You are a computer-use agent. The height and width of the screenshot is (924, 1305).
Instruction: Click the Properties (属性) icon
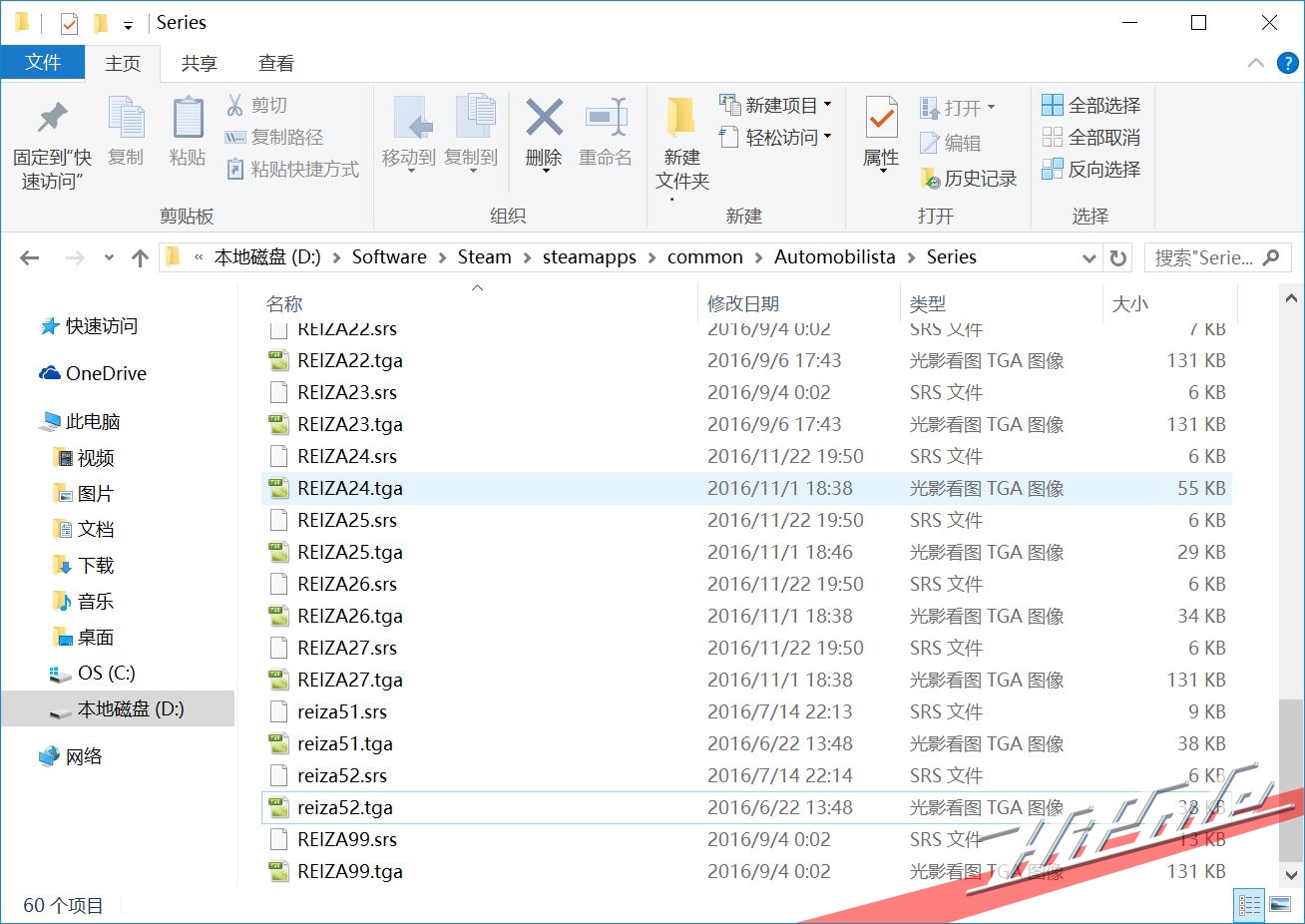coord(881,118)
